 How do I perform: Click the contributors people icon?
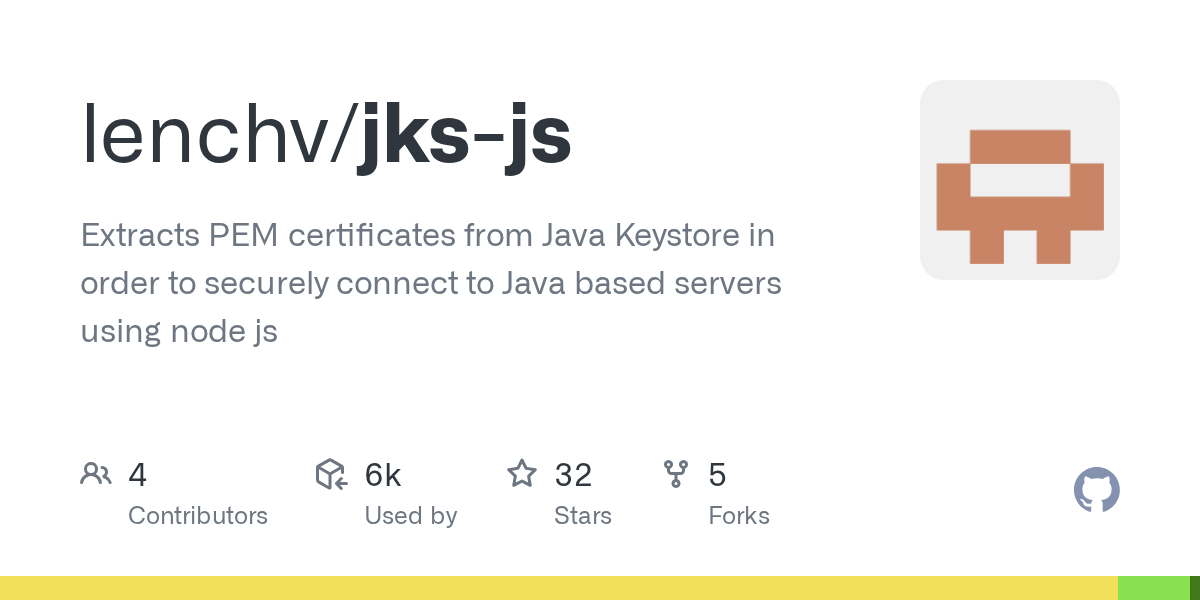tap(96, 474)
